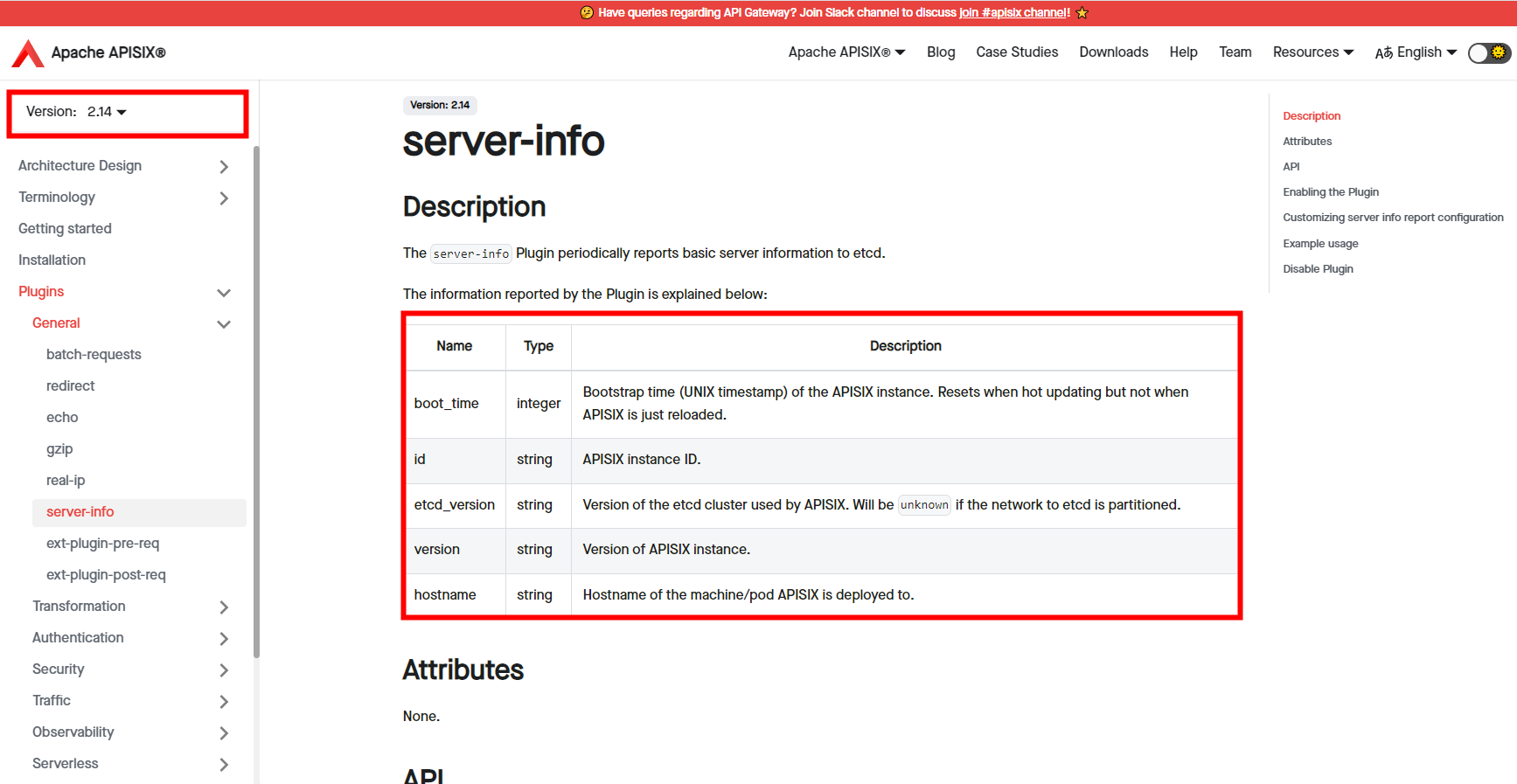
Task: Jump to Enabling the Plugin section
Action: point(1331,191)
